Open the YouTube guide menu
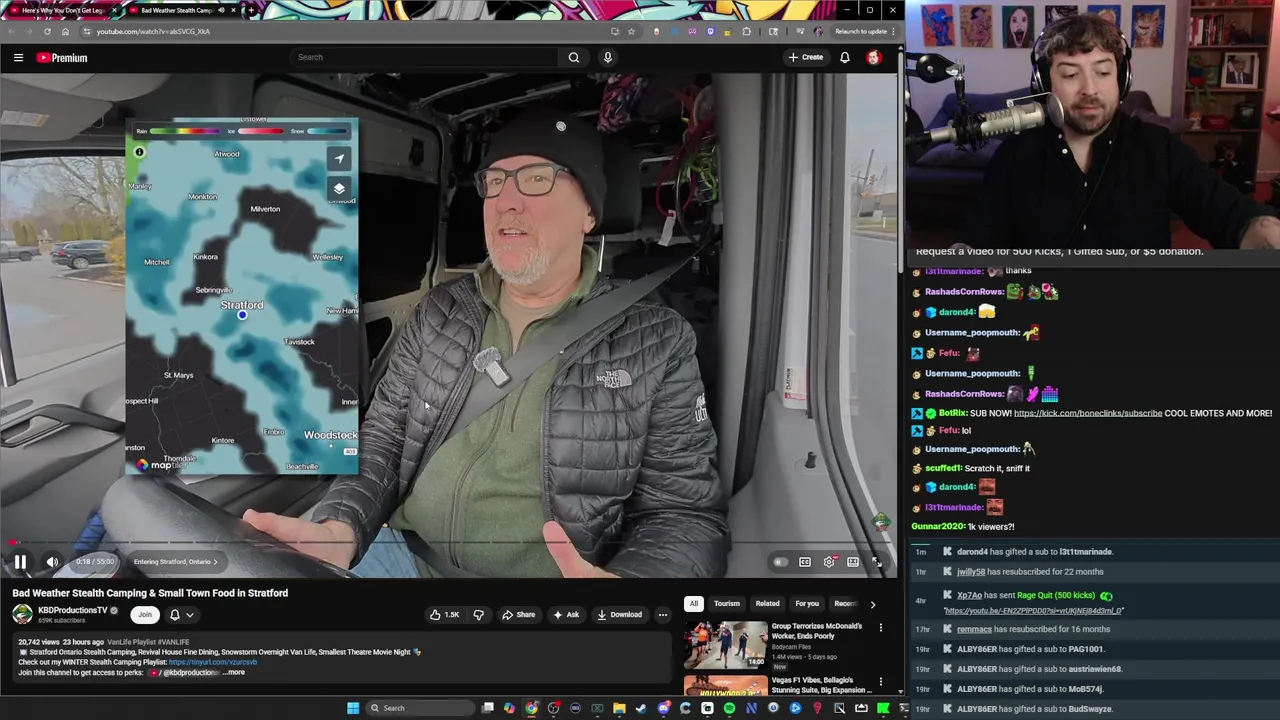Viewport: 1280px width, 720px height. (18, 58)
